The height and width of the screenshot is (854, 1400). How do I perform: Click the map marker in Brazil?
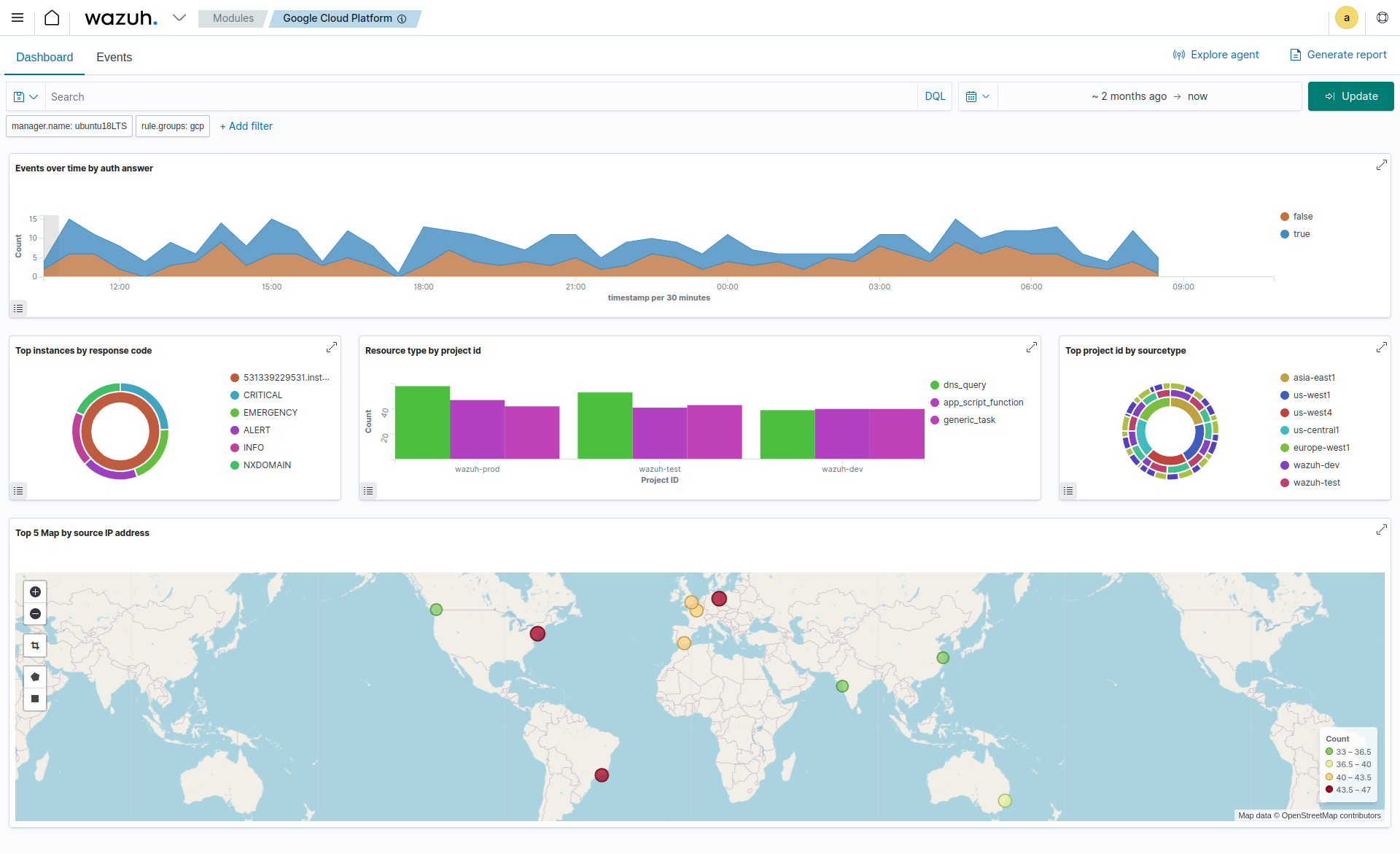602,775
